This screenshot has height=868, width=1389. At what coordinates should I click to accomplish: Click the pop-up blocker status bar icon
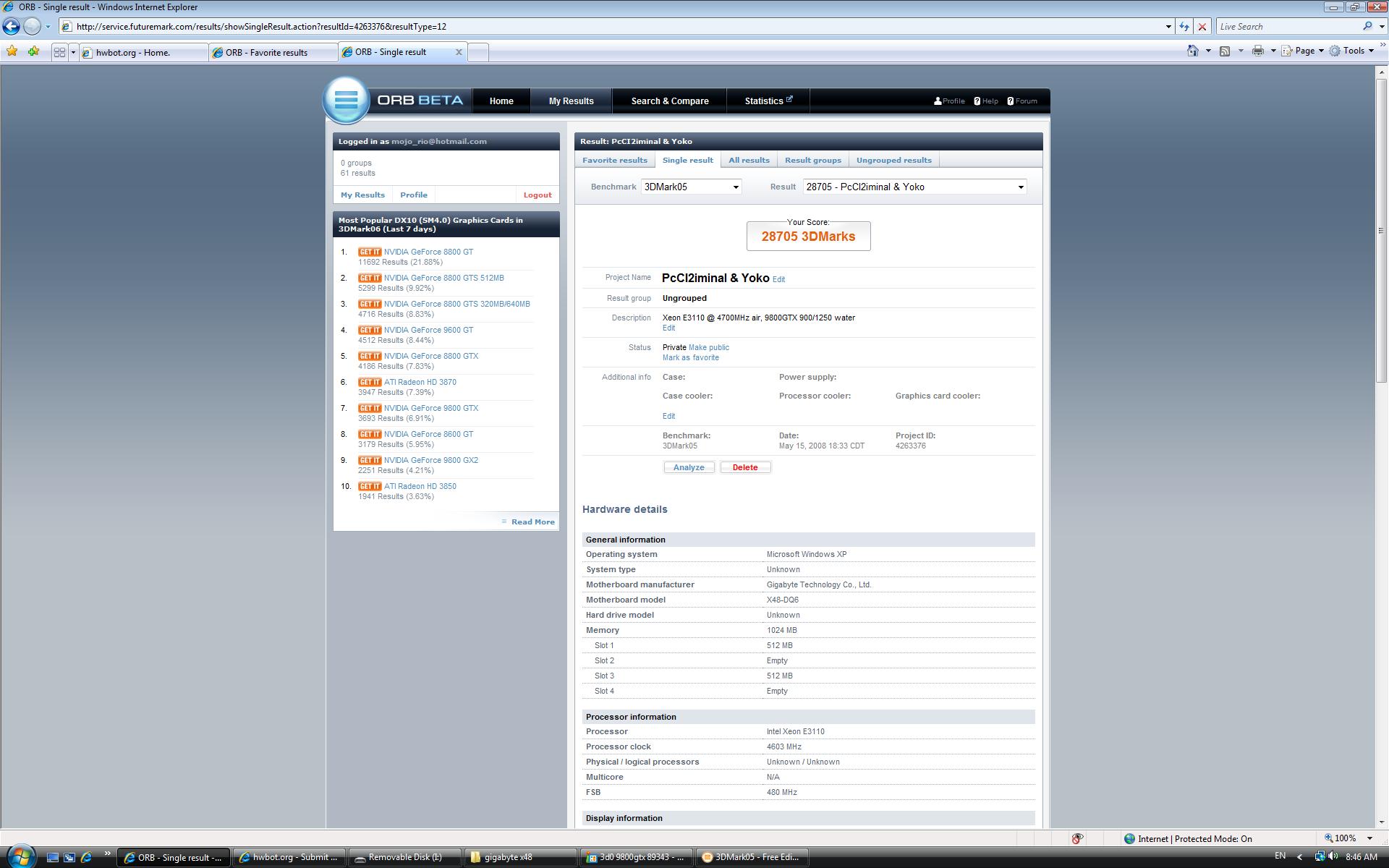point(1077,838)
